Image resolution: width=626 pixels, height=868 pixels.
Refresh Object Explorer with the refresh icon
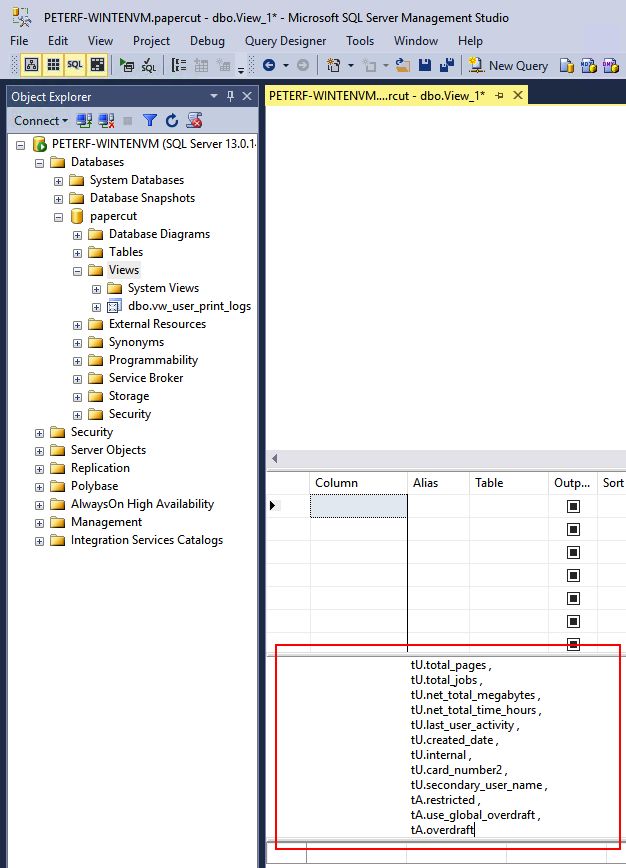pos(172,120)
